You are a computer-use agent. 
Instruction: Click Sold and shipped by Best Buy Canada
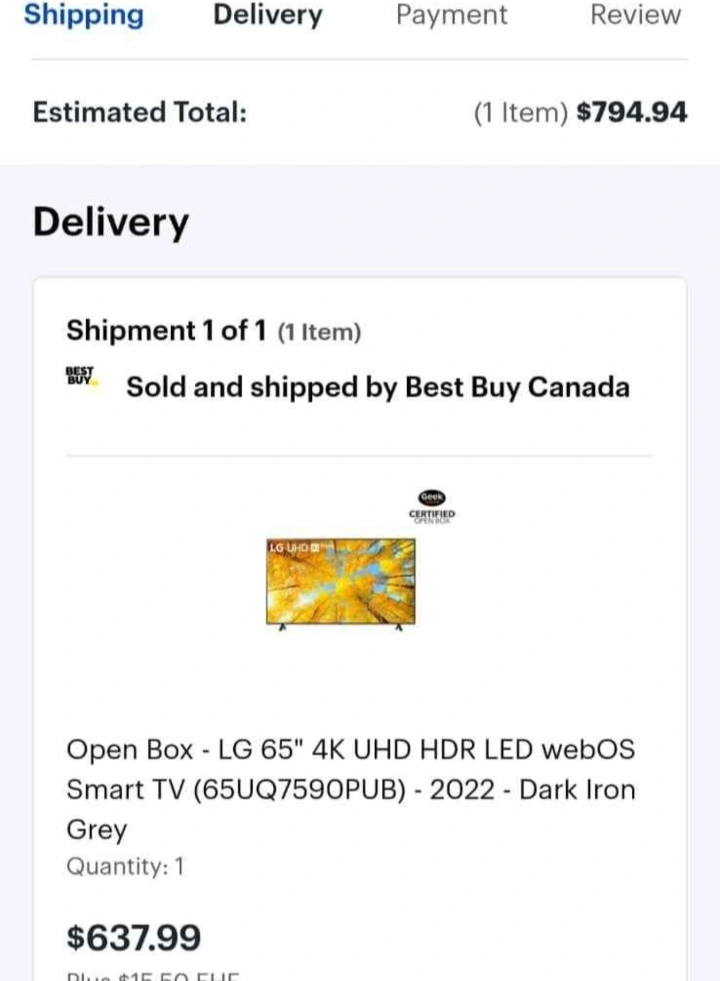377,388
